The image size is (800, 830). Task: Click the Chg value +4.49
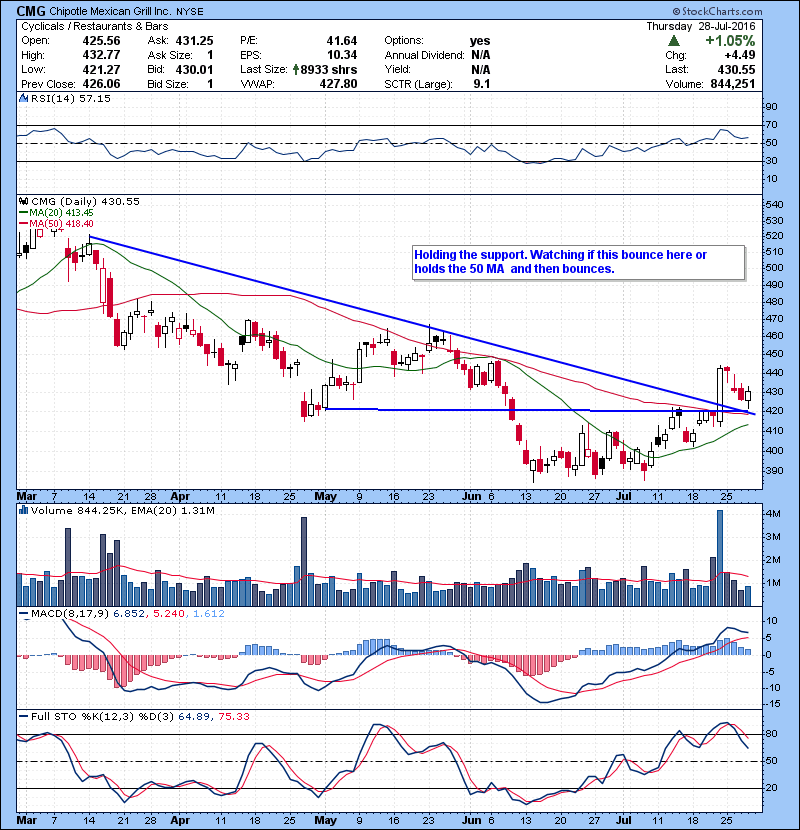point(740,55)
